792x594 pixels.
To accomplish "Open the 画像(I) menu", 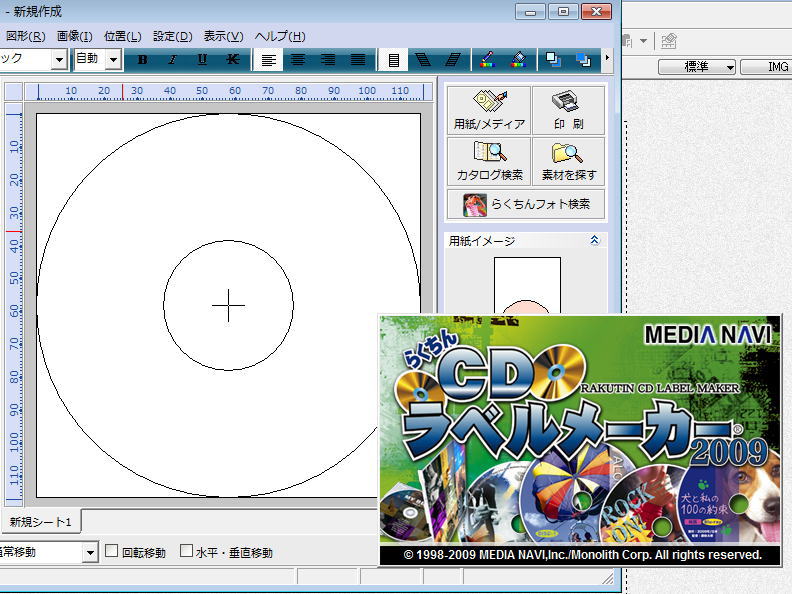I will pyautogui.click(x=75, y=36).
